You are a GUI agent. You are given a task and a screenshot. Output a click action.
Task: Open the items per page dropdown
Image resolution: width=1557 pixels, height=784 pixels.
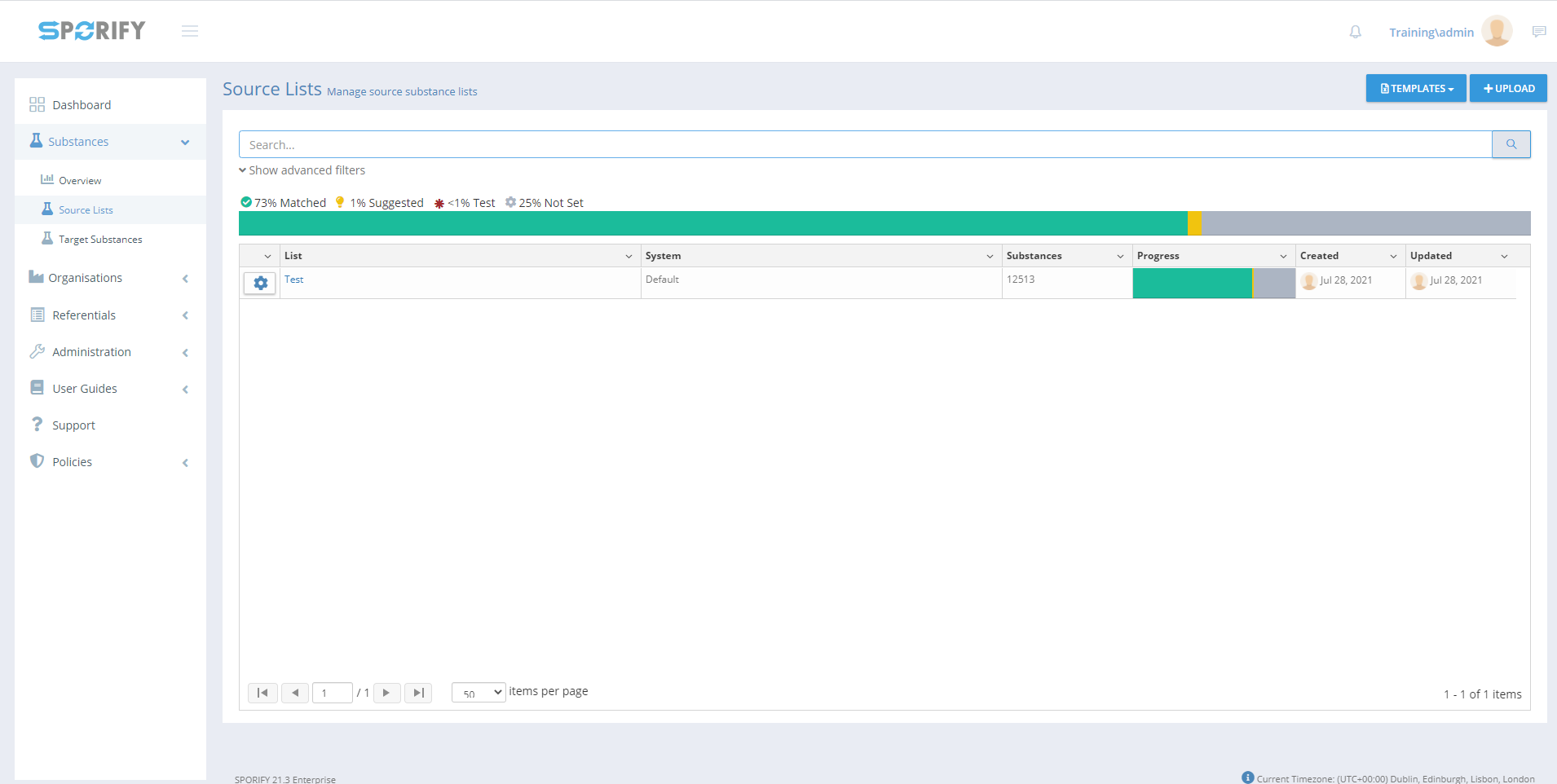tap(479, 693)
